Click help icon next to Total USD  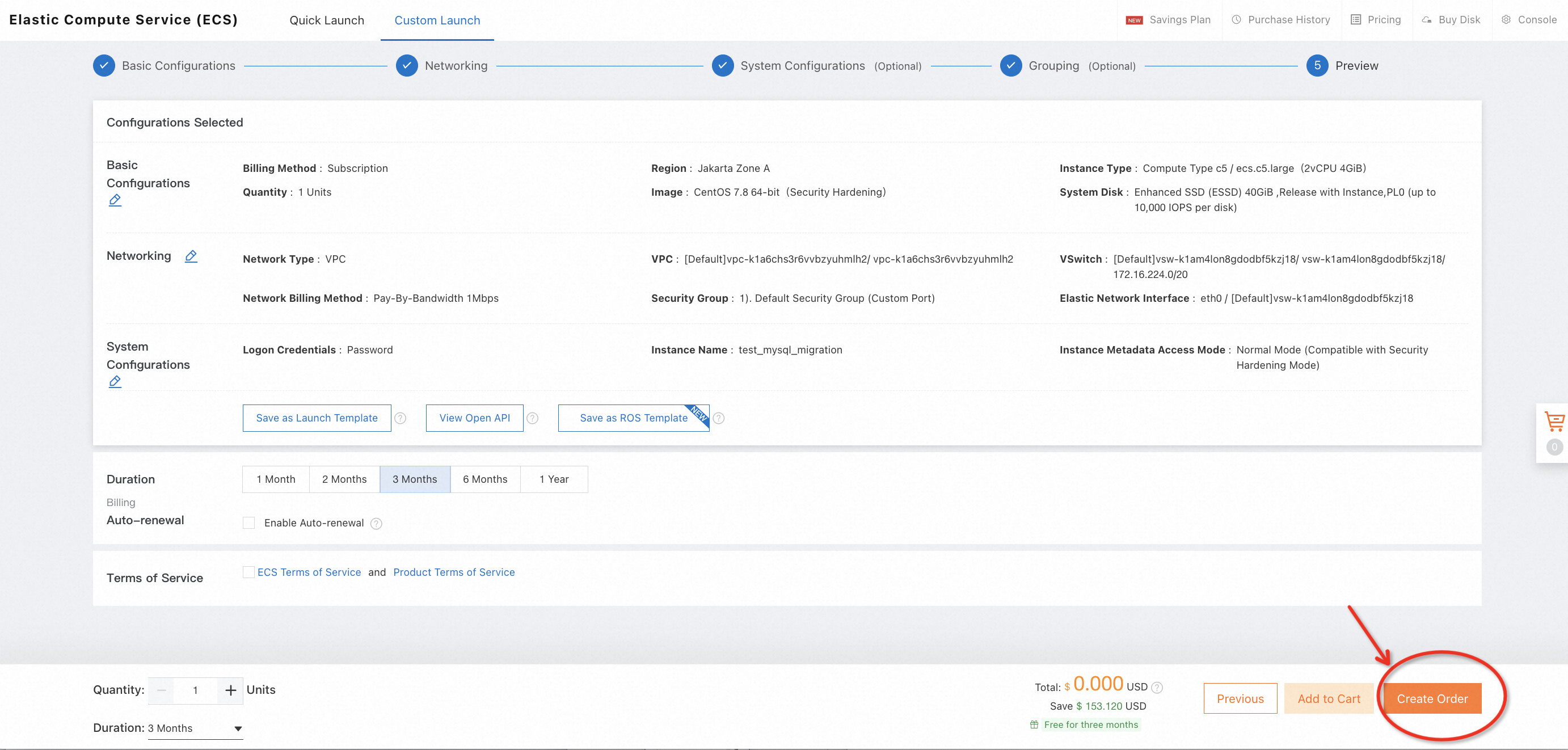tap(1157, 687)
